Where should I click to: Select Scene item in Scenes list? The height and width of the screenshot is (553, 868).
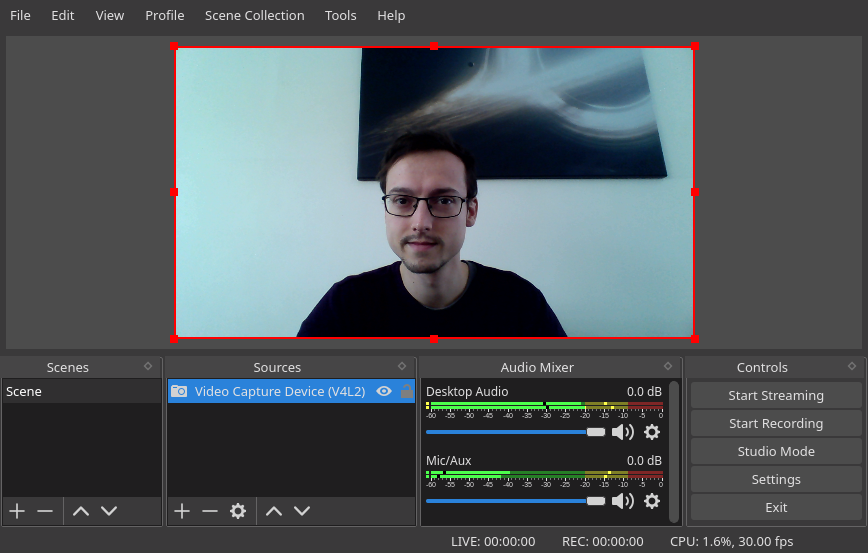click(81, 391)
